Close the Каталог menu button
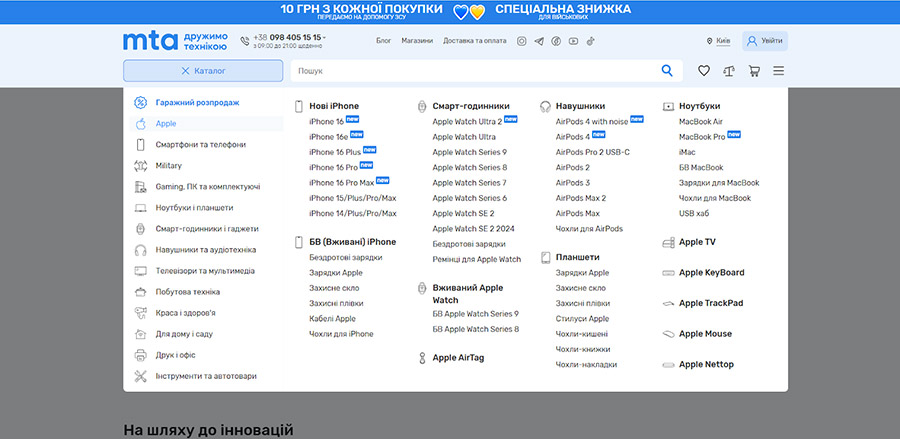Image resolution: width=900 pixels, height=439 pixels. coord(203,71)
